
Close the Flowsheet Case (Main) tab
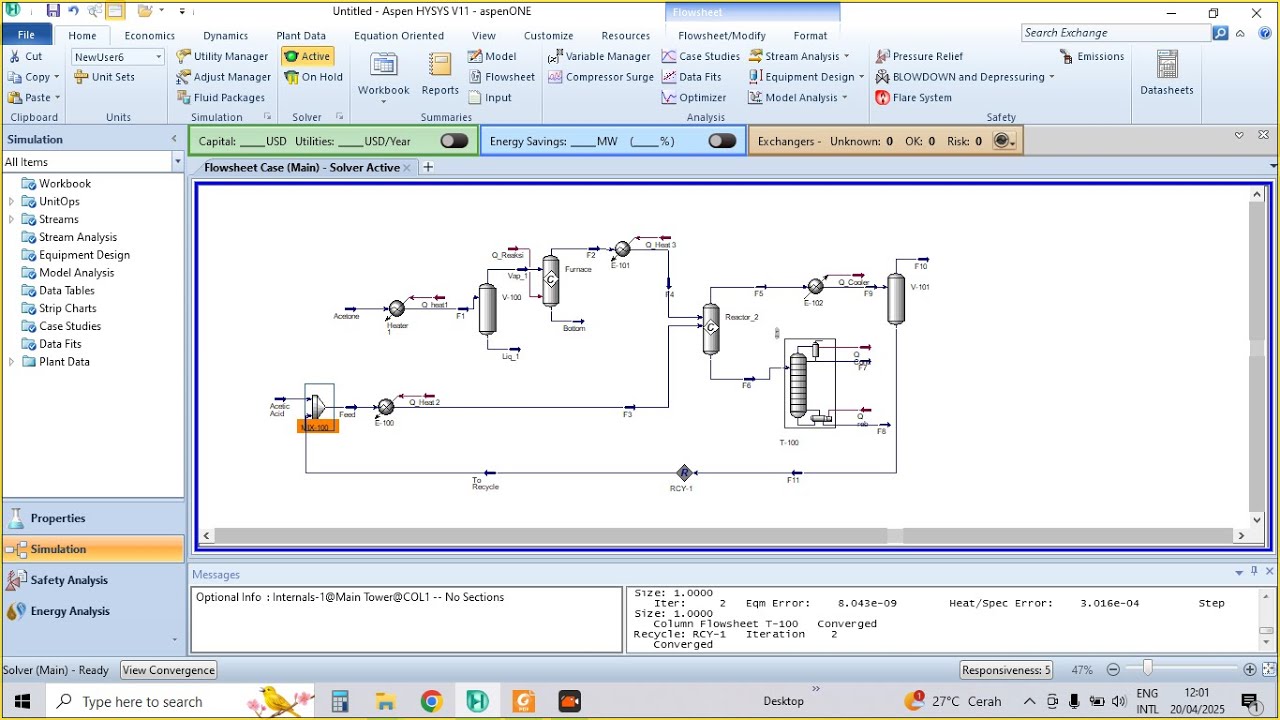(407, 168)
